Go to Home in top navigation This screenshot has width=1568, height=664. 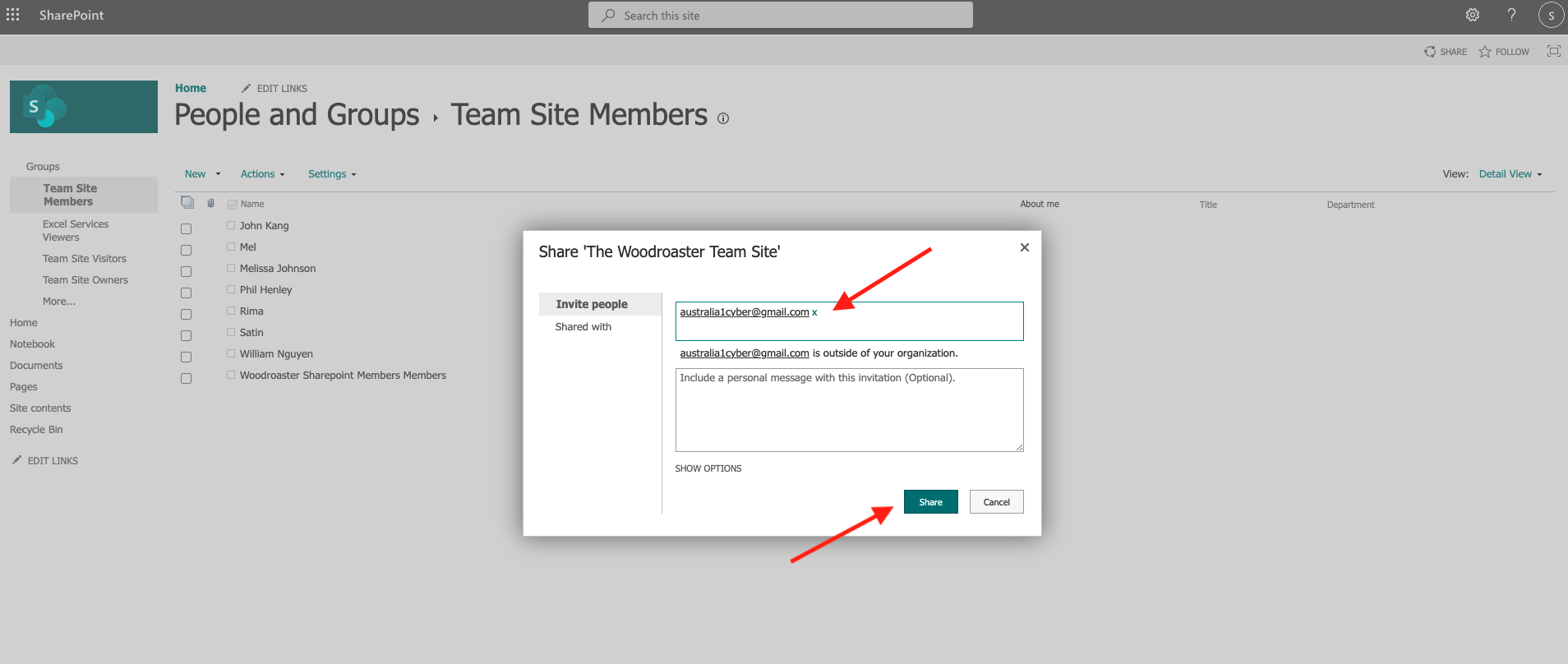[191, 88]
